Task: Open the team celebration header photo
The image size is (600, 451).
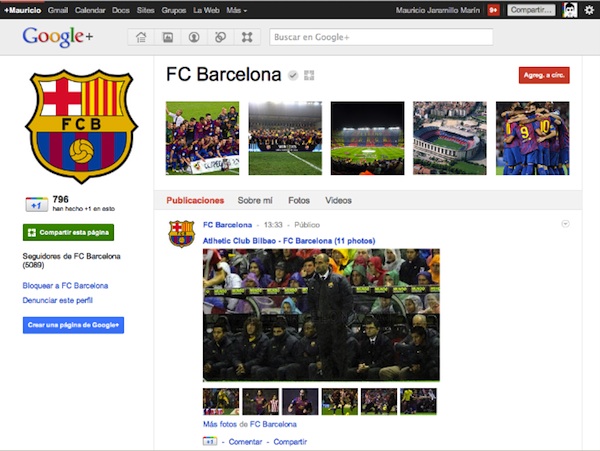Action: click(x=202, y=138)
